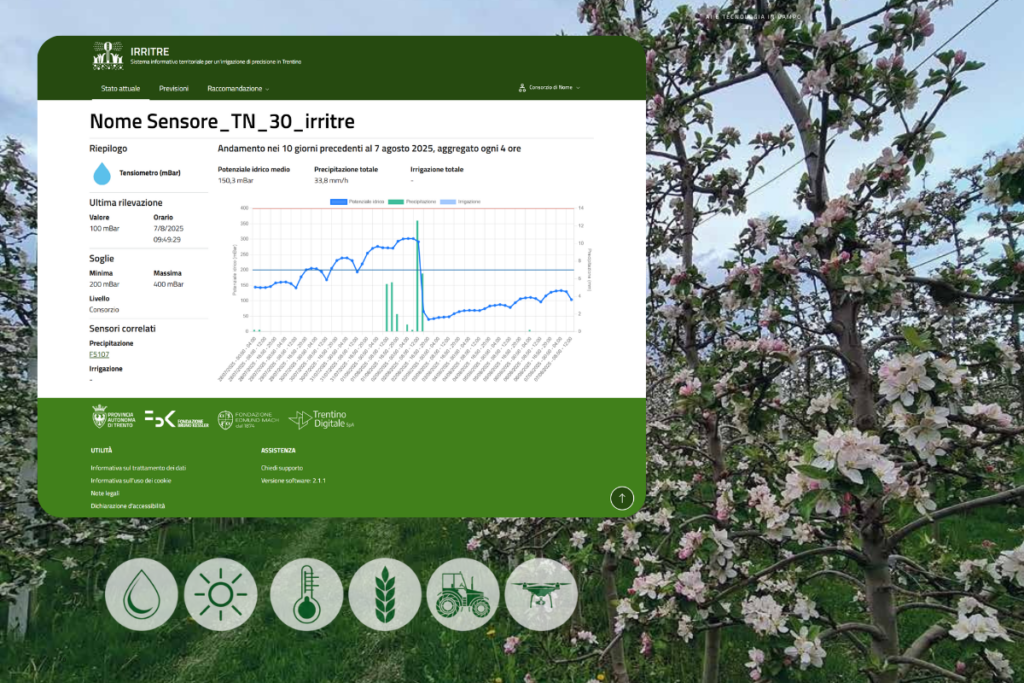Open the Consorzio di Nome dropdown
This screenshot has width=1024, height=683.
pyautogui.click(x=550, y=88)
